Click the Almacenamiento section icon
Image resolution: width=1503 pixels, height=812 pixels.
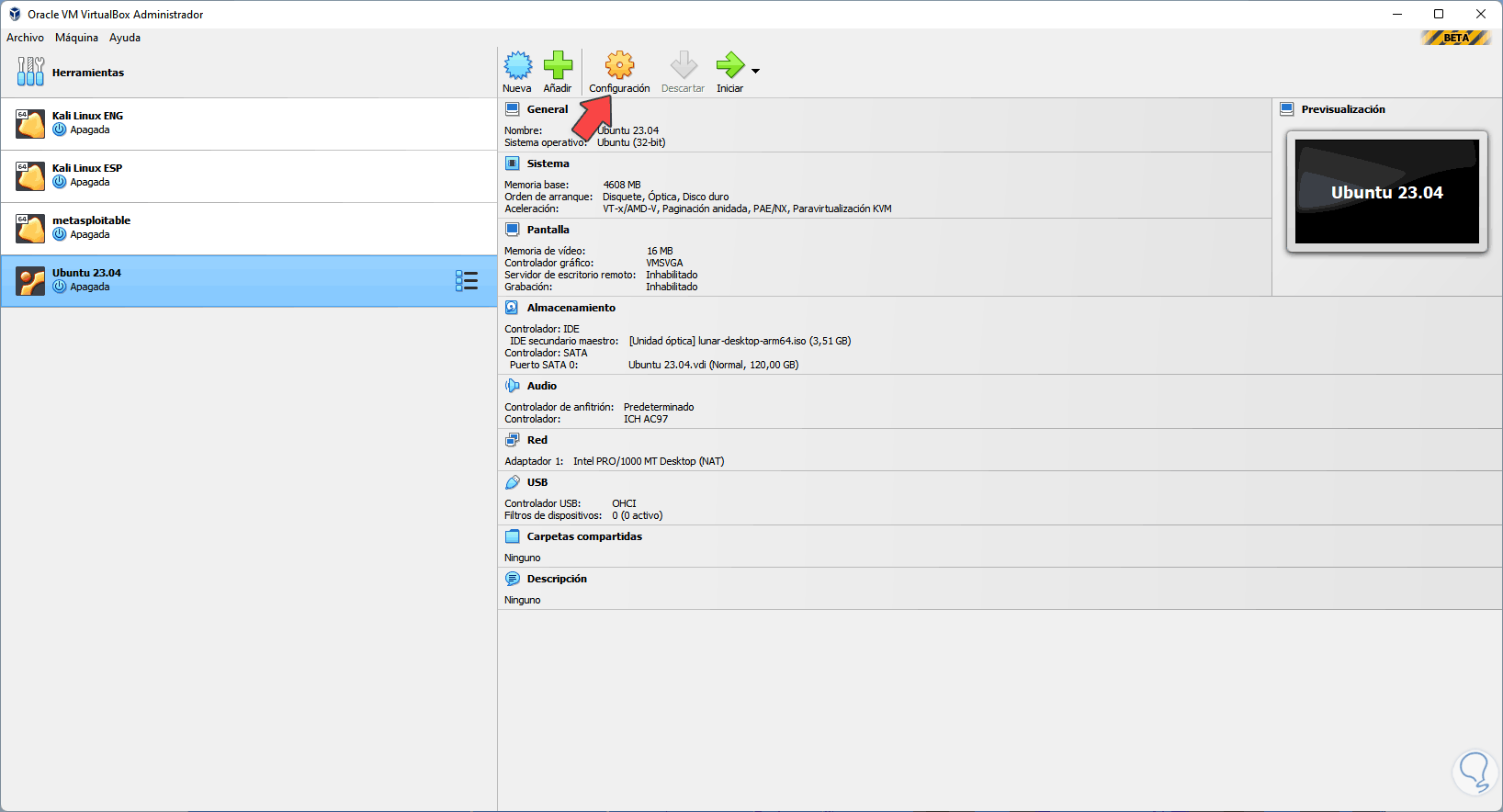[x=513, y=308]
